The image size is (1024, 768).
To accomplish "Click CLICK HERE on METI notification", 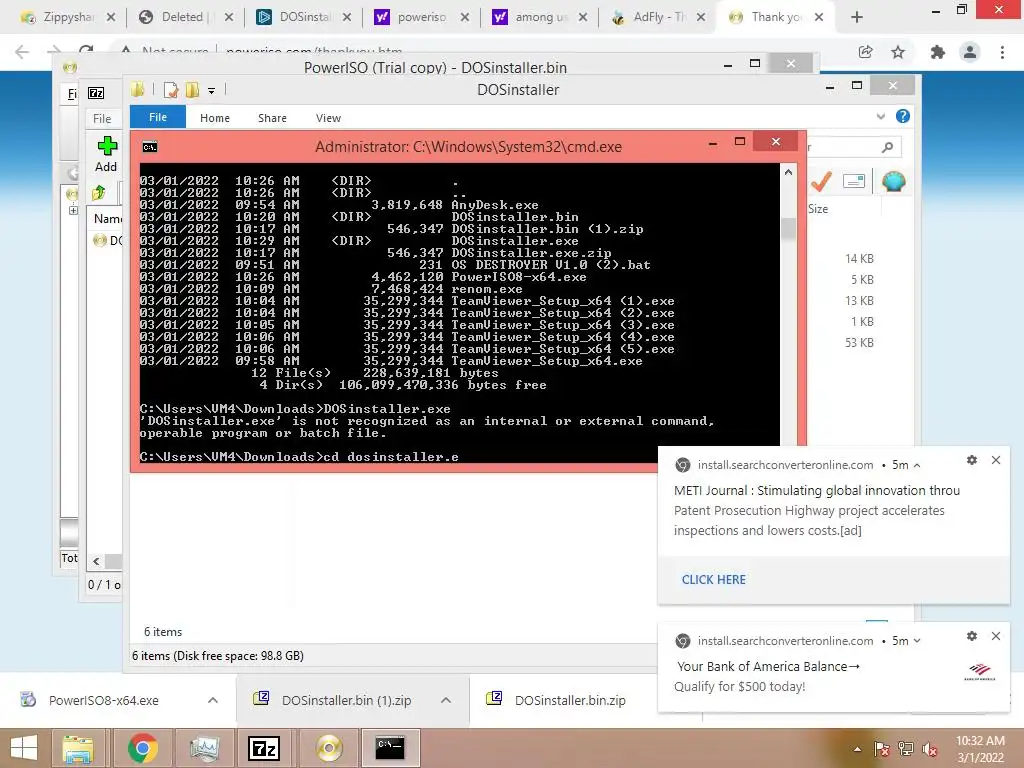I will click(x=714, y=579).
